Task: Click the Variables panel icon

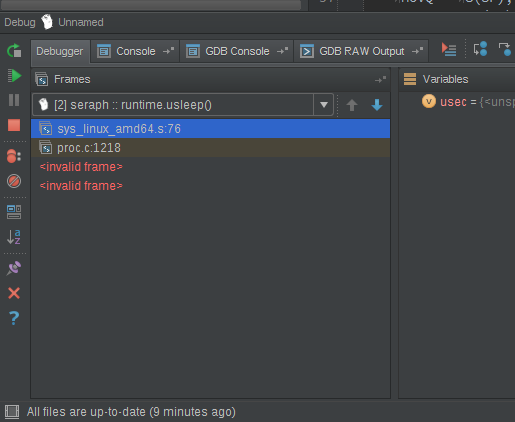Action: pos(410,79)
